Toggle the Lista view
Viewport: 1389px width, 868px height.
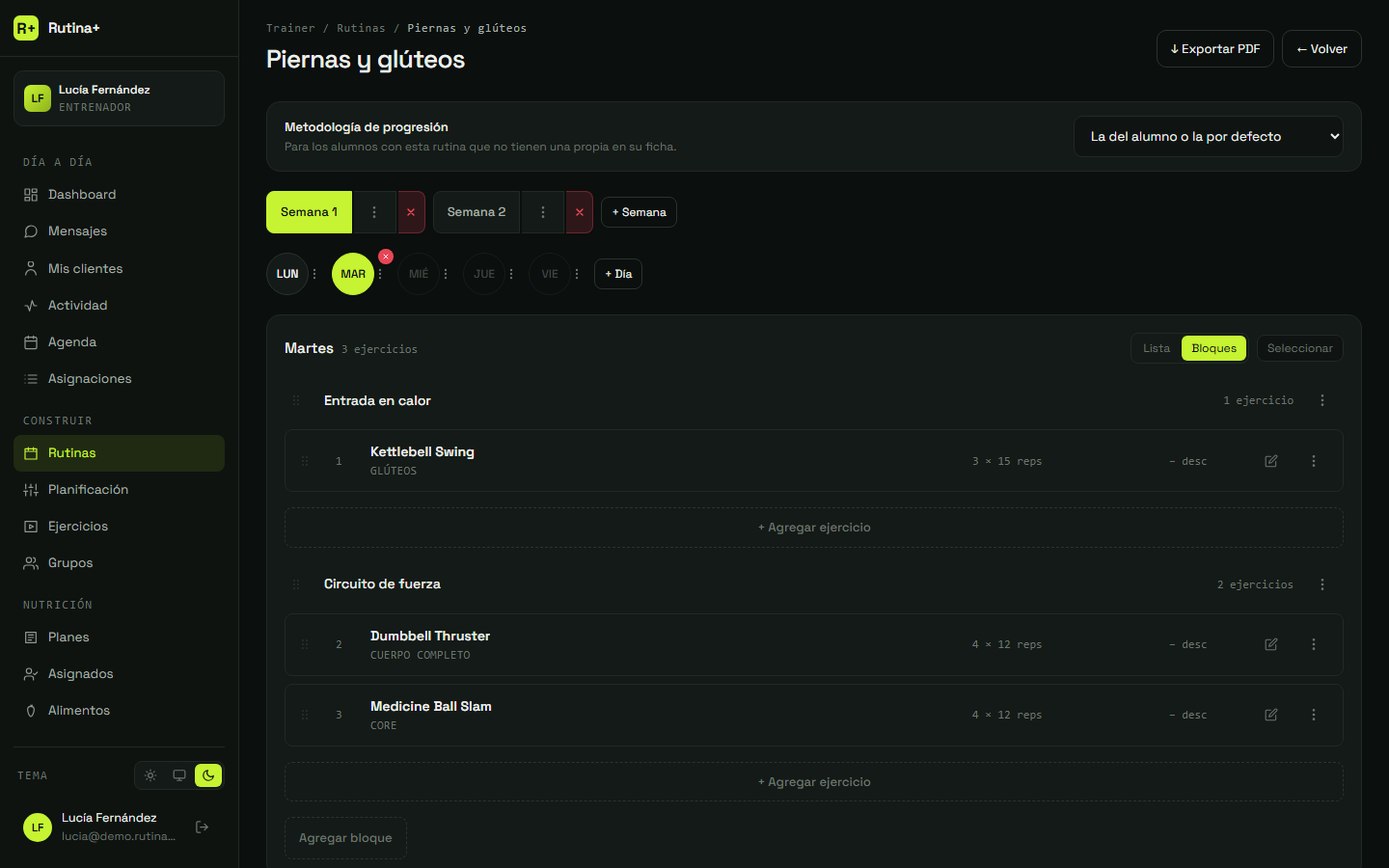point(1157,348)
